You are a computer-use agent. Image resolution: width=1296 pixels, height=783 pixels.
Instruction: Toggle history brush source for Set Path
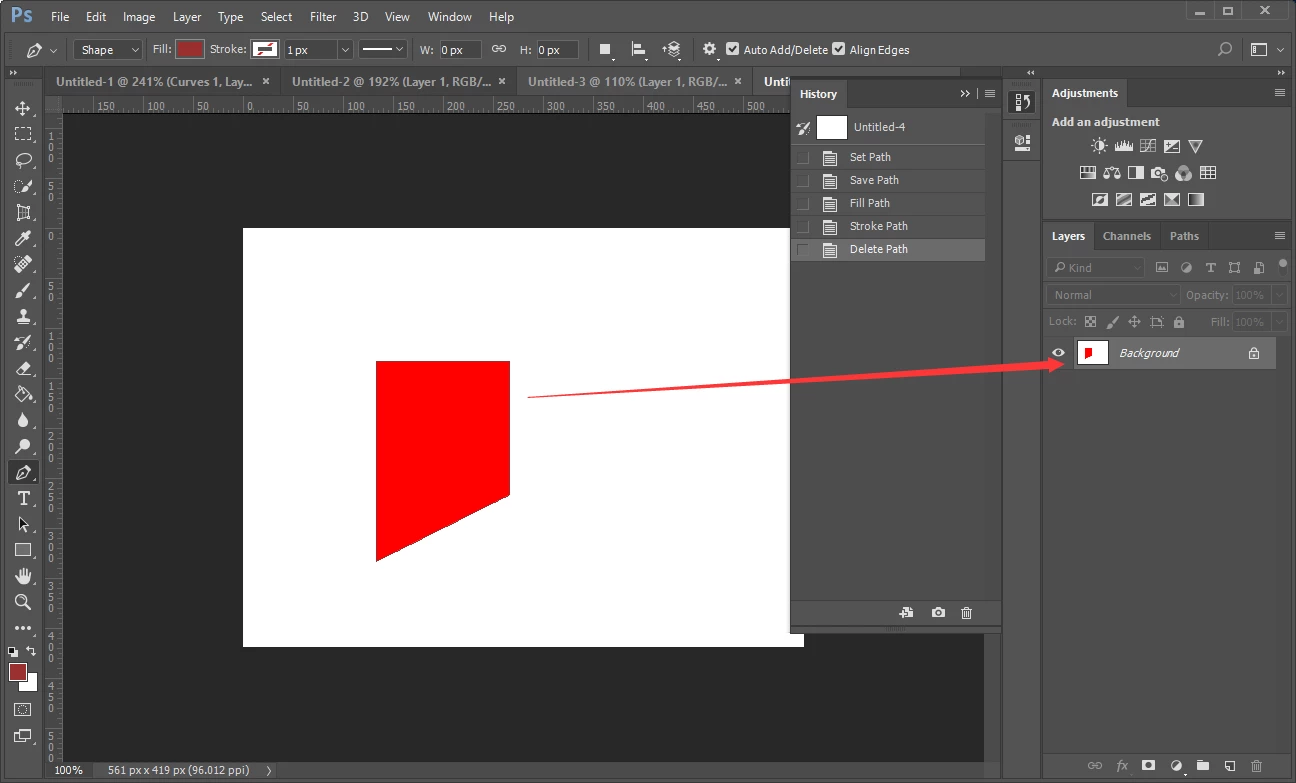(x=803, y=157)
